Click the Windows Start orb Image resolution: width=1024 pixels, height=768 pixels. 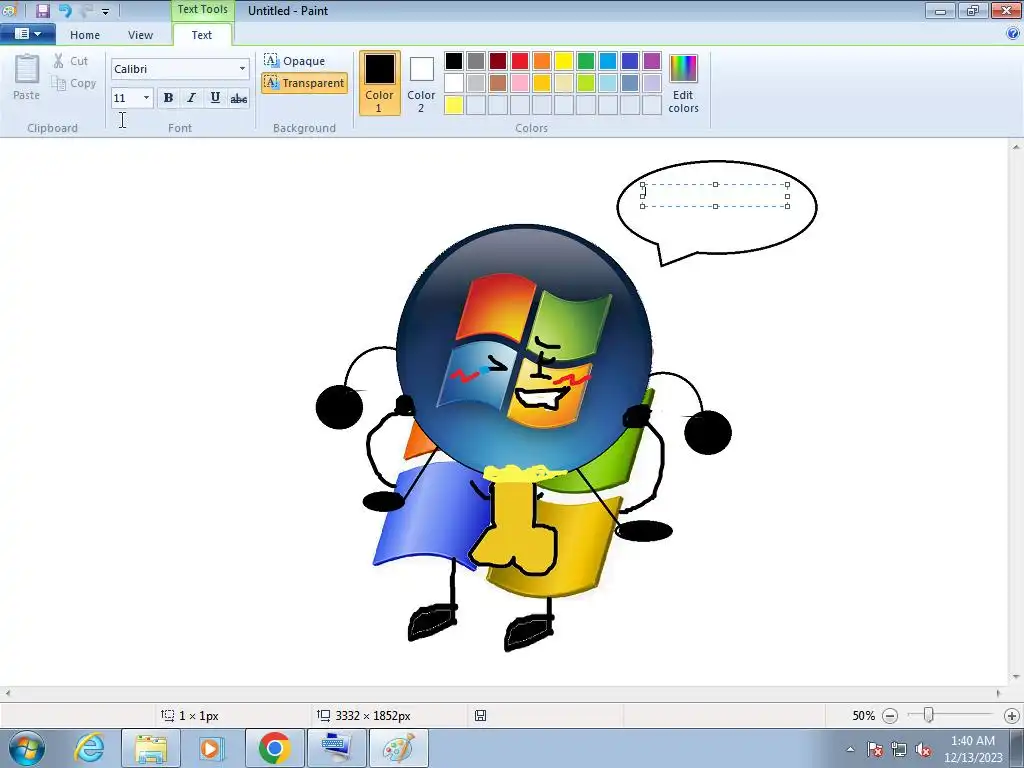coord(27,748)
